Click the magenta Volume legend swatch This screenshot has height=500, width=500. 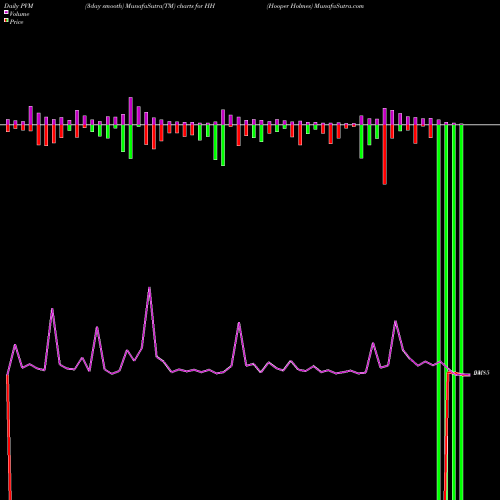[x=6, y=12]
